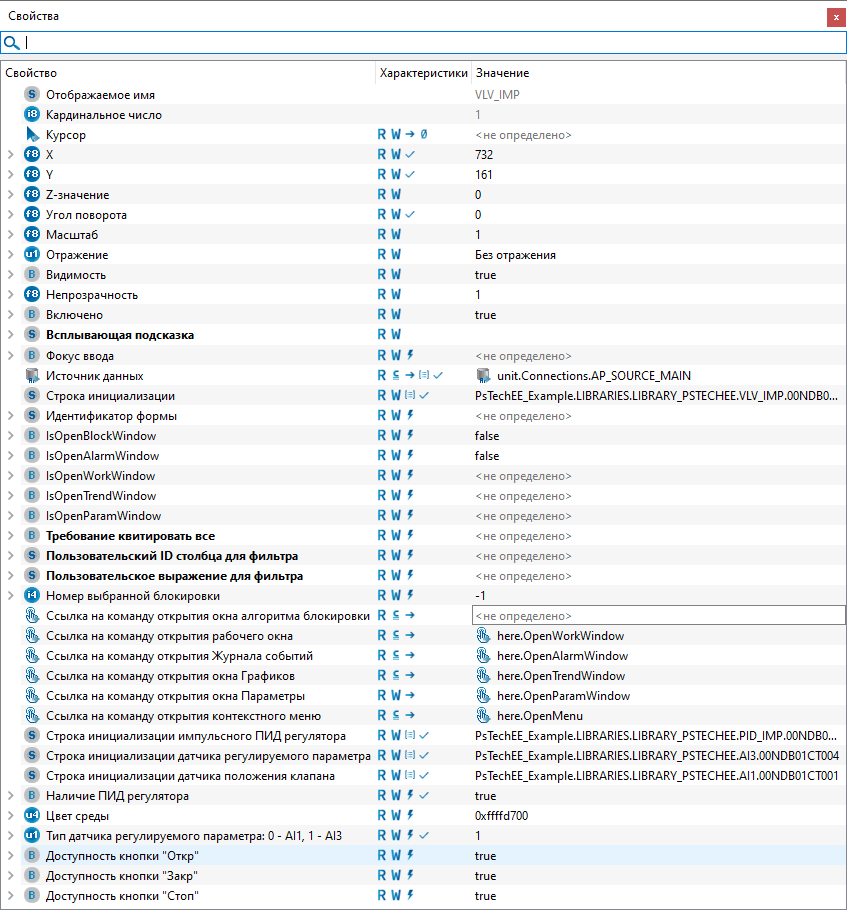The width and height of the screenshot is (847, 910).
Task: Click the Характеристики column header
Action: tap(423, 73)
